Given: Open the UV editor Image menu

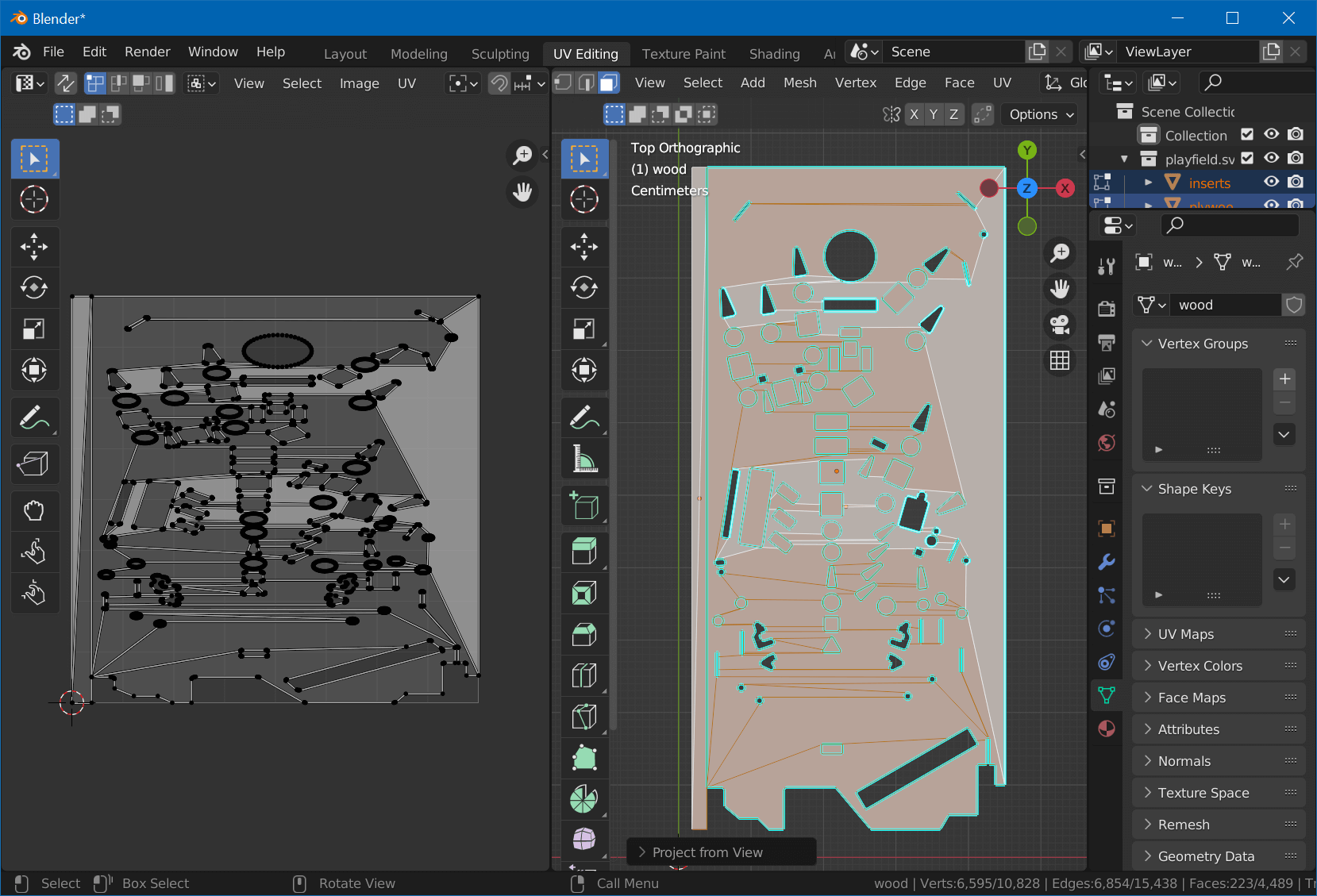Looking at the screenshot, I should point(359,83).
